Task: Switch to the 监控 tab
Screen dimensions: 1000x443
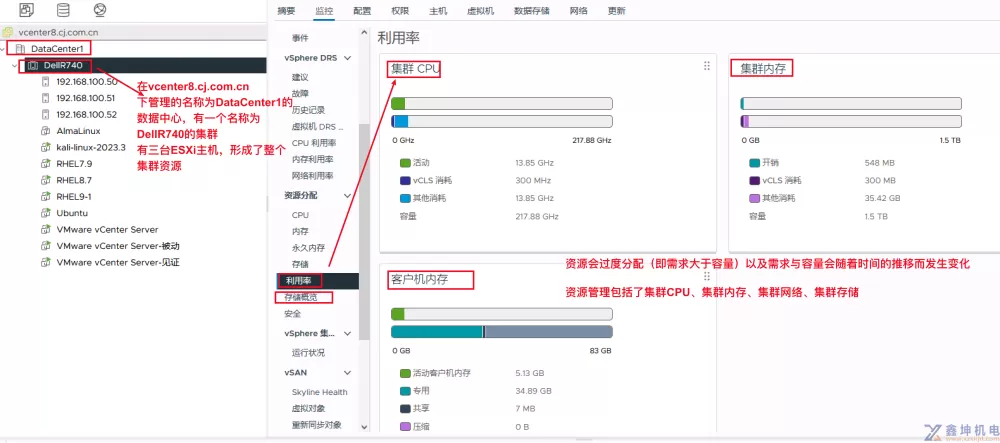Action: (x=324, y=11)
